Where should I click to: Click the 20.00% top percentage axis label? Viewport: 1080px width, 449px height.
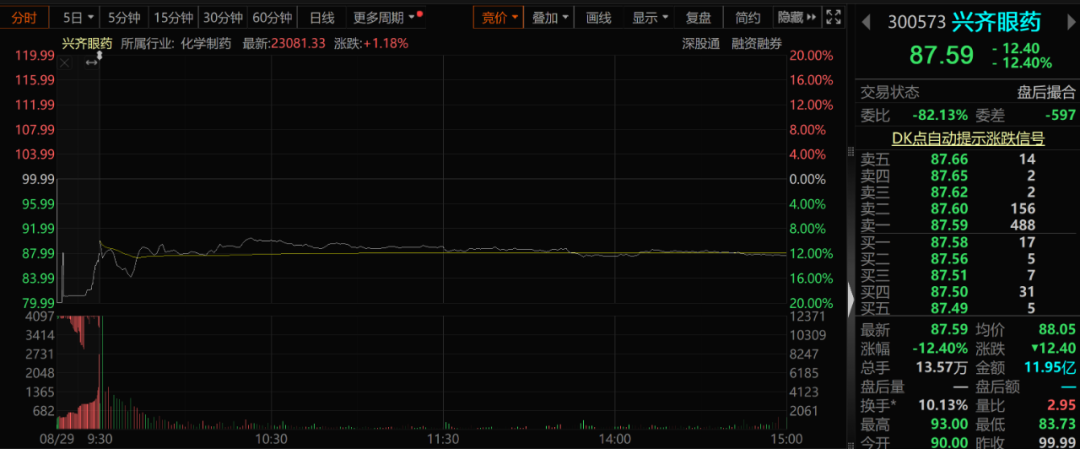811,55
